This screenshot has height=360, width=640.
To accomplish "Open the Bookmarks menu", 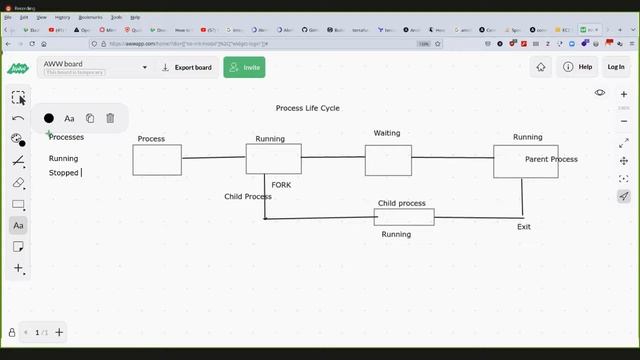I will 91,18.
